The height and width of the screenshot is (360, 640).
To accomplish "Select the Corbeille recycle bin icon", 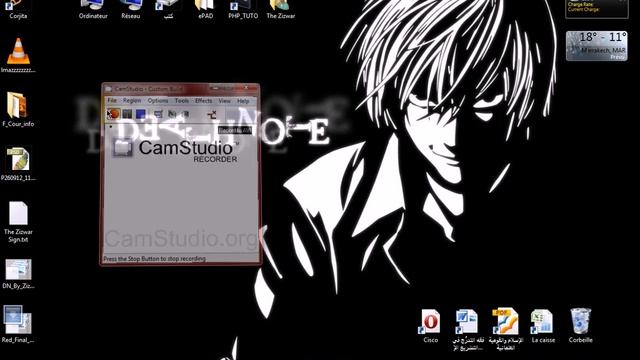I will 580,325.
